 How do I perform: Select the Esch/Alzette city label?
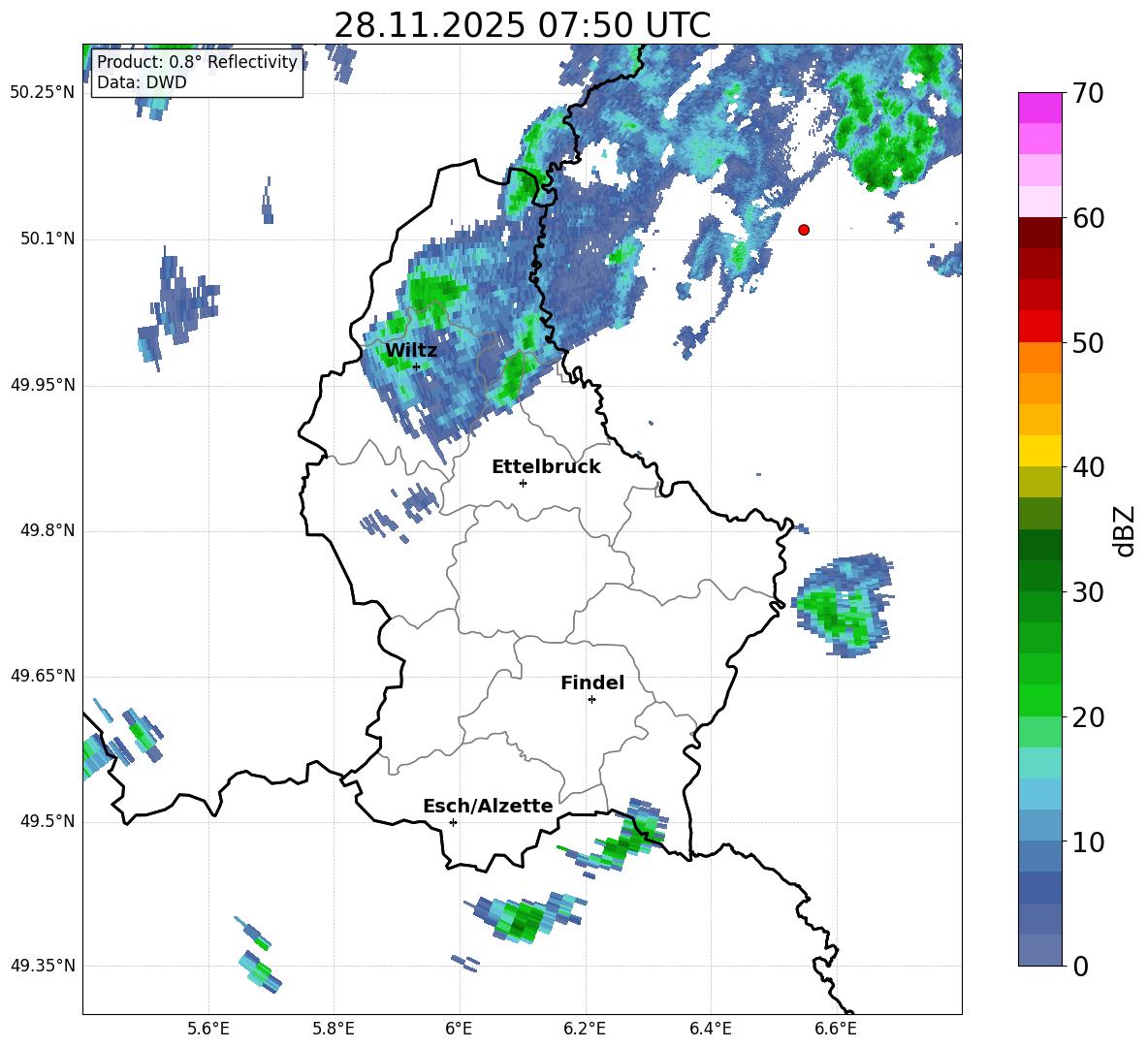(489, 806)
